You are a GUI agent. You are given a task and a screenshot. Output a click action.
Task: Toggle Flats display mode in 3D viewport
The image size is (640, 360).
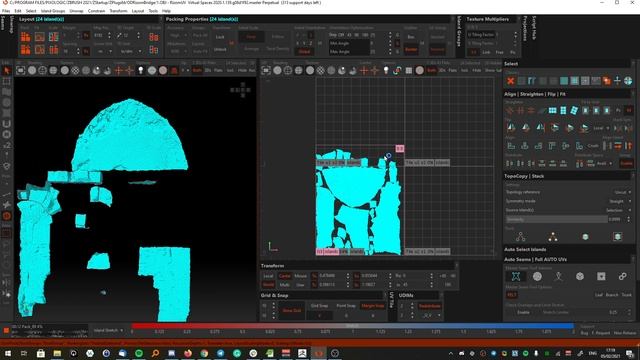[218, 71]
